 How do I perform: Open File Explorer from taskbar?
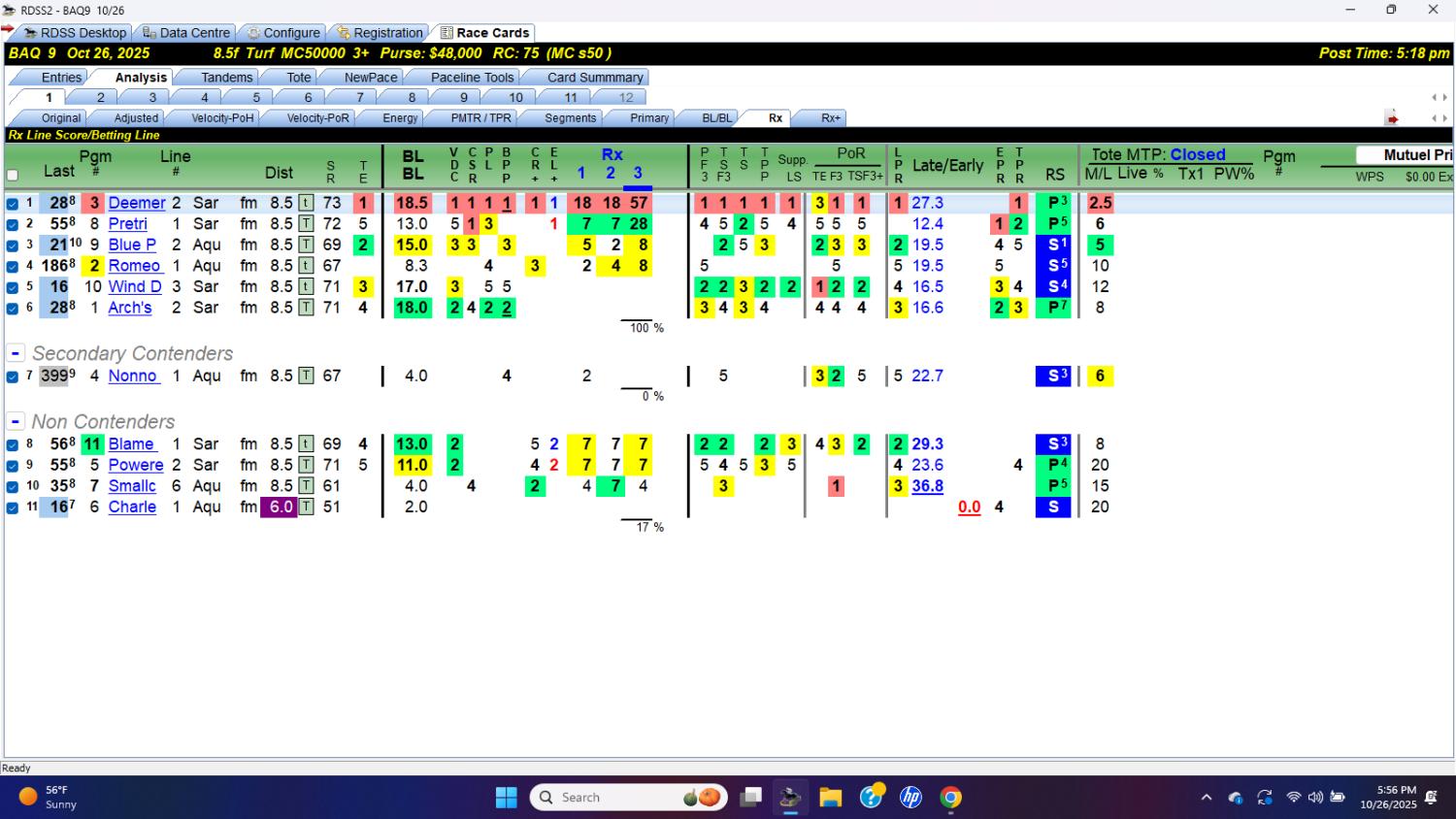coord(830,798)
